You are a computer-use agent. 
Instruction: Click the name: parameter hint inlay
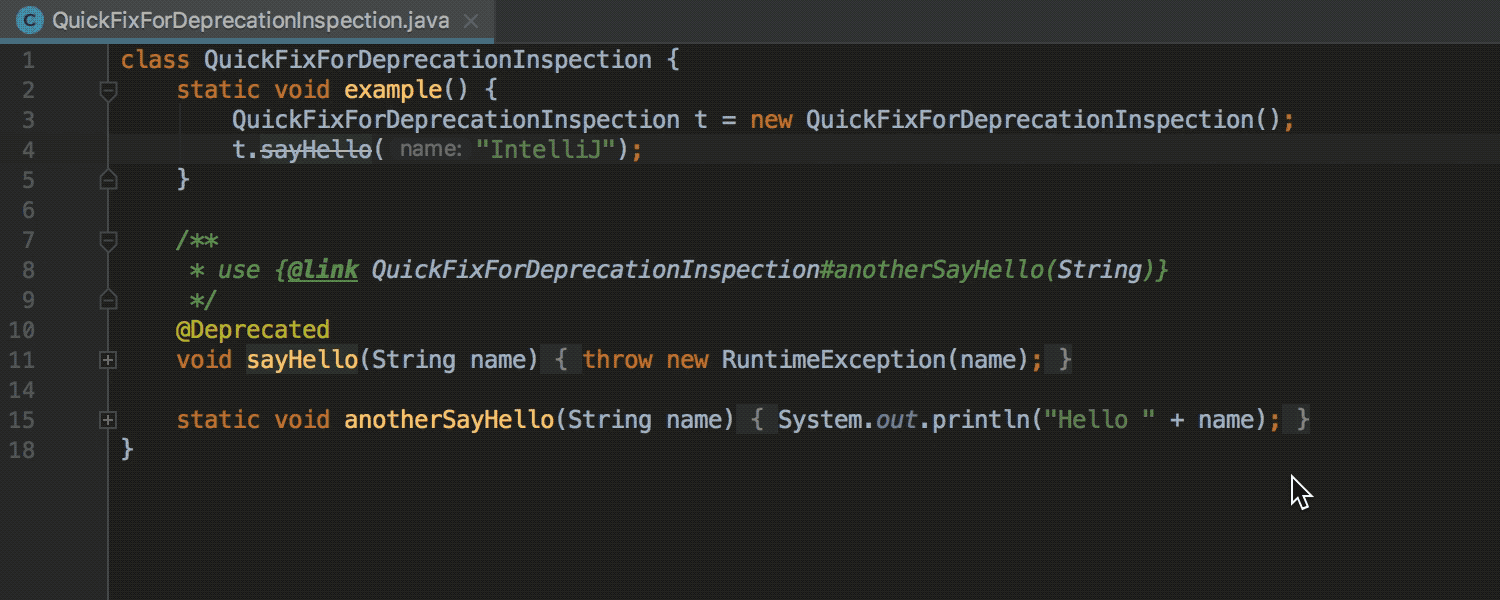point(430,150)
